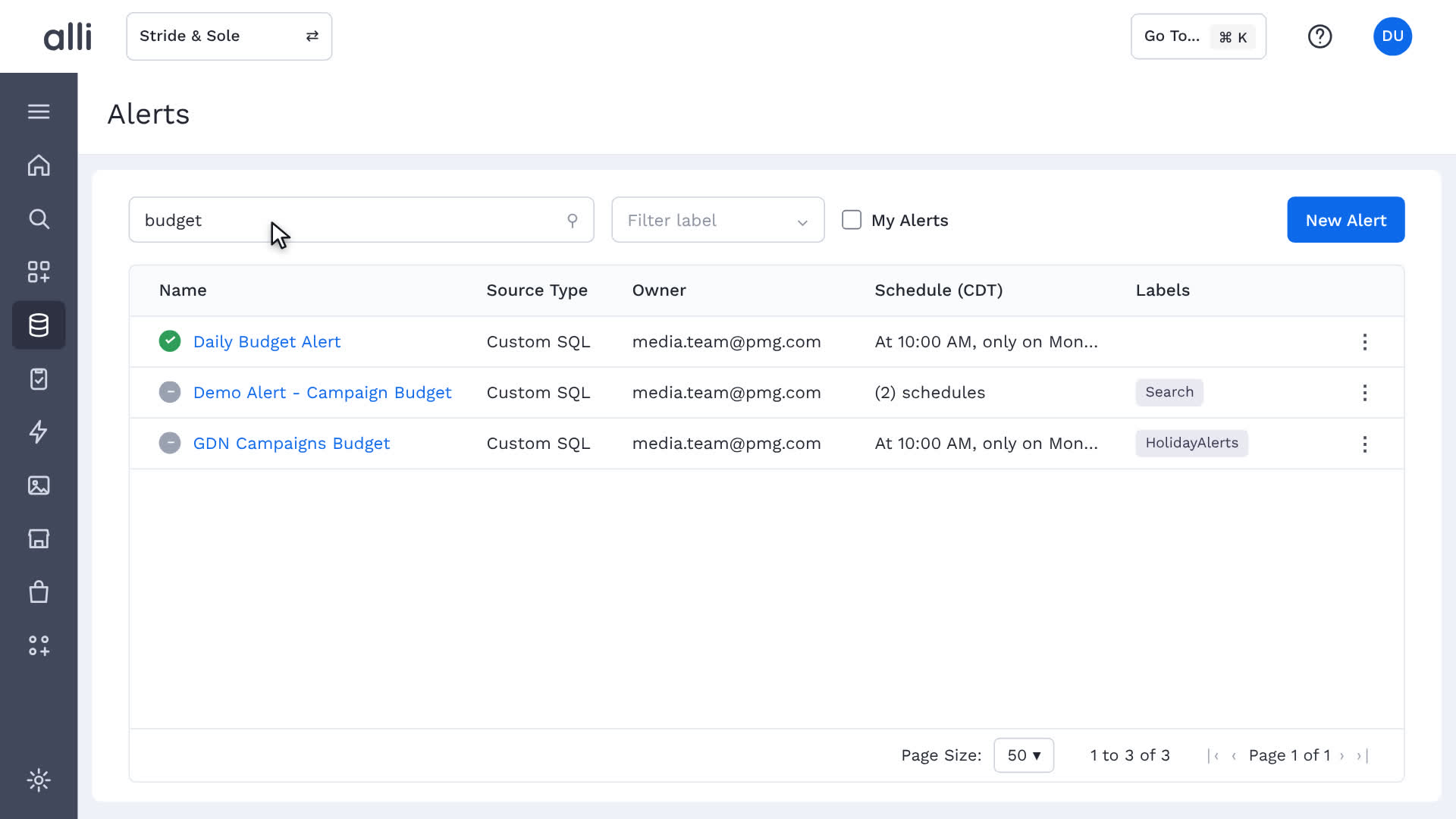Image resolution: width=1456 pixels, height=819 pixels.
Task: Sort by Name column header
Action: coord(183,290)
